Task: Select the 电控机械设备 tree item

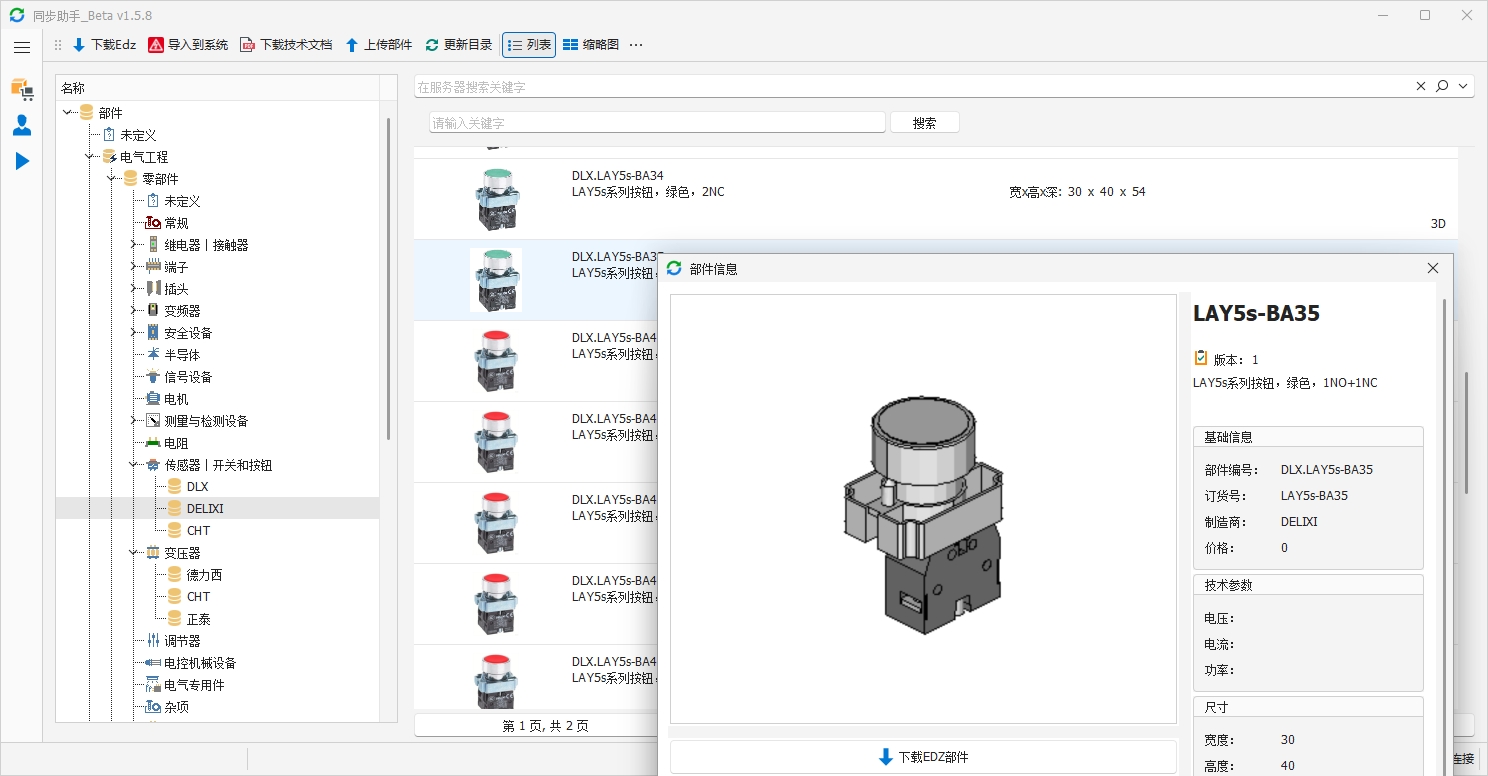Action: 200,663
